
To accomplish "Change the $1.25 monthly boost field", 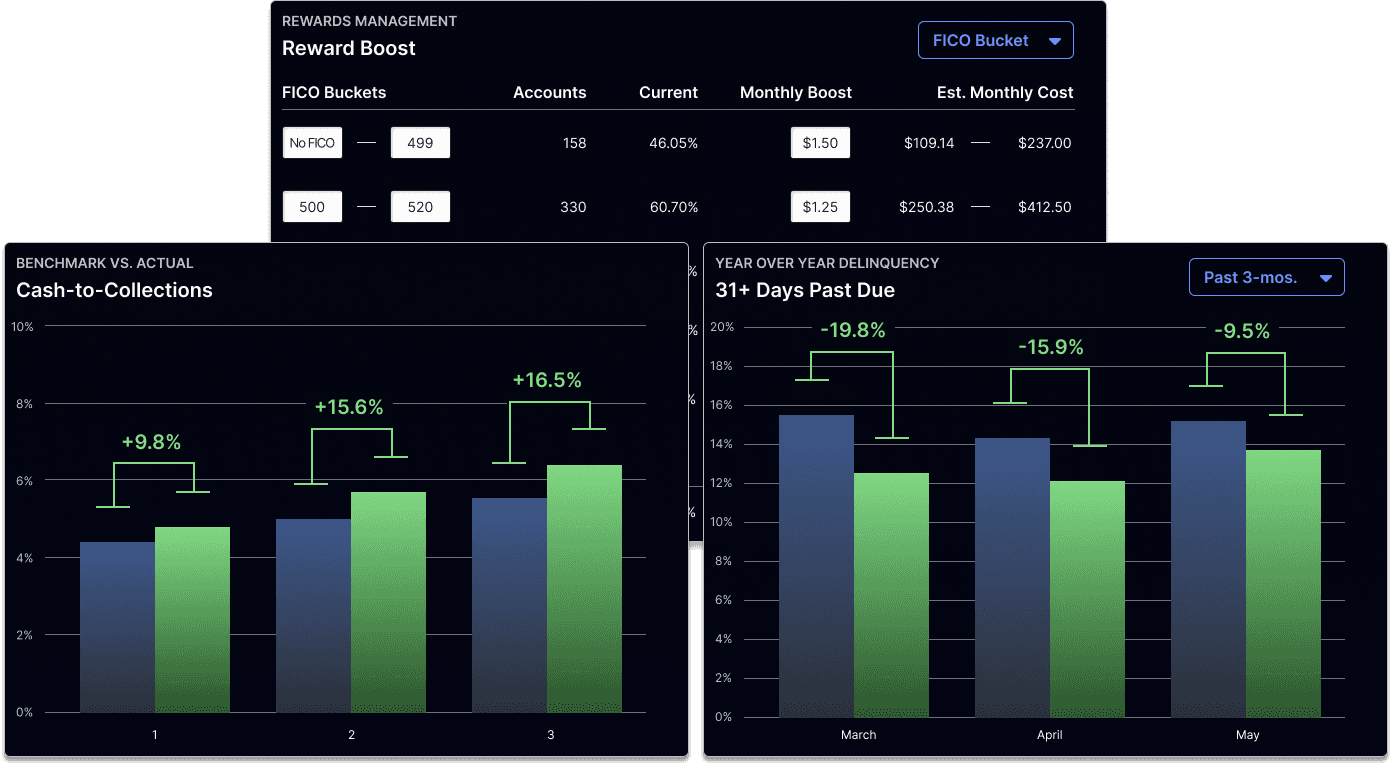I will (820, 207).
